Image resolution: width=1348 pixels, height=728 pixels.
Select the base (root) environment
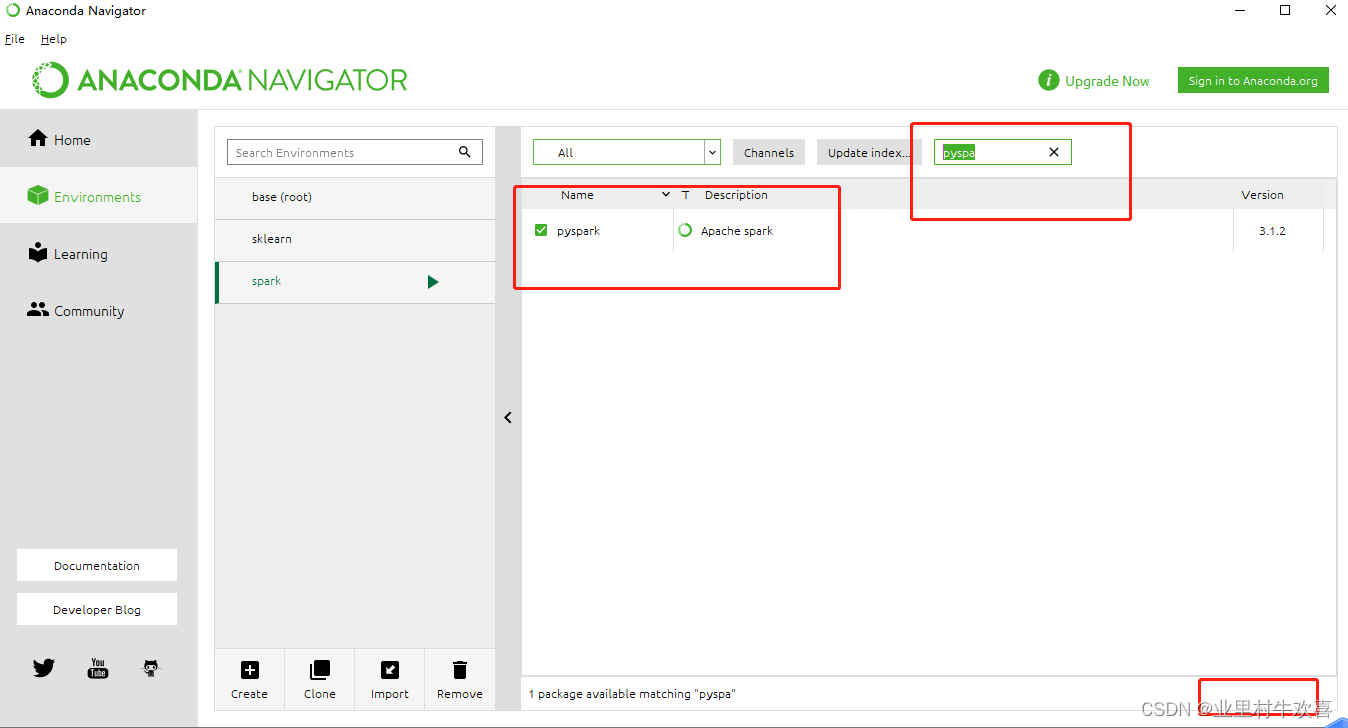355,197
